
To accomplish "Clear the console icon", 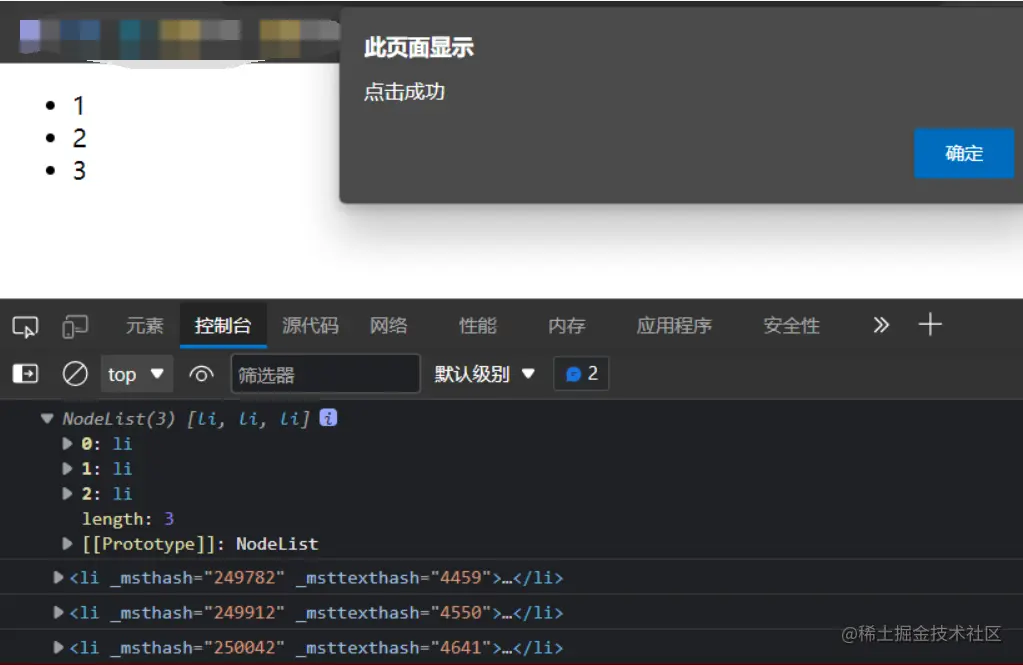I will tap(75, 374).
